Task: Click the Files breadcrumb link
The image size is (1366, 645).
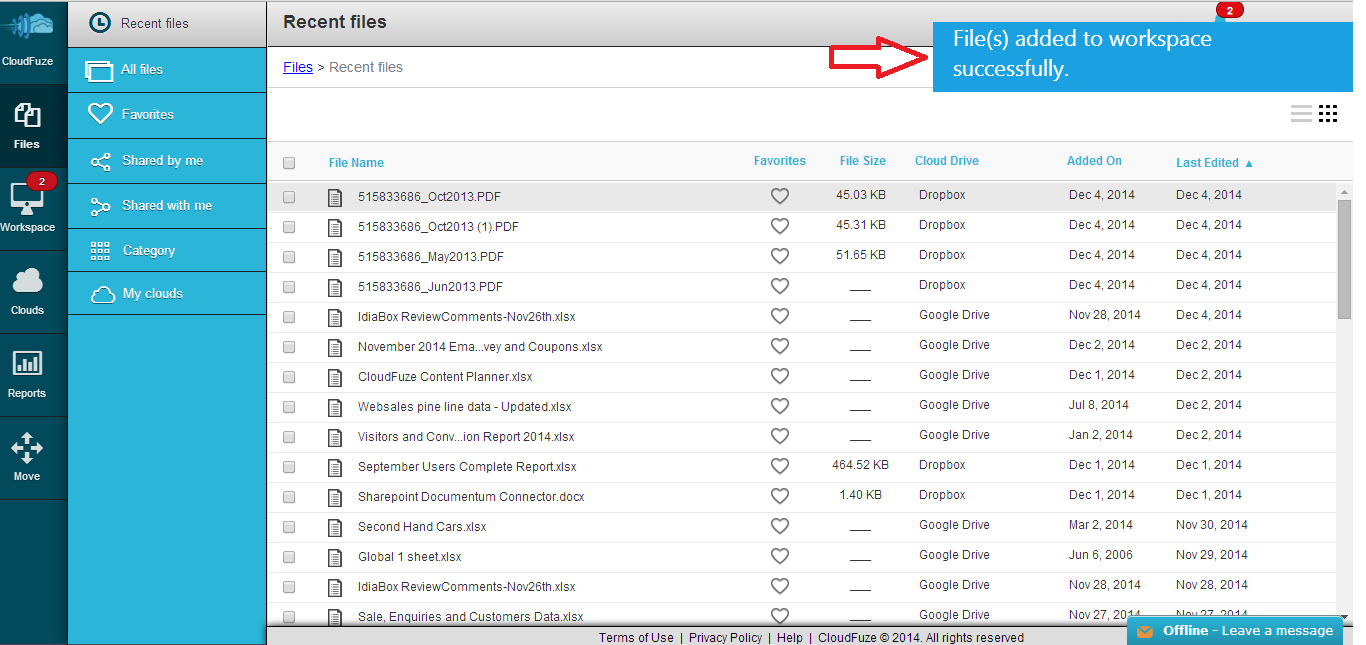Action: (298, 67)
